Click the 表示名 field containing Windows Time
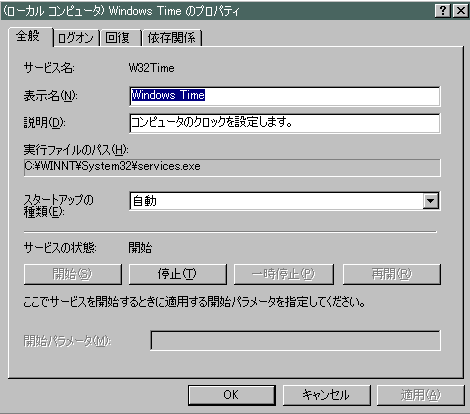Image resolution: width=470 pixels, height=414 pixels. 285,96
